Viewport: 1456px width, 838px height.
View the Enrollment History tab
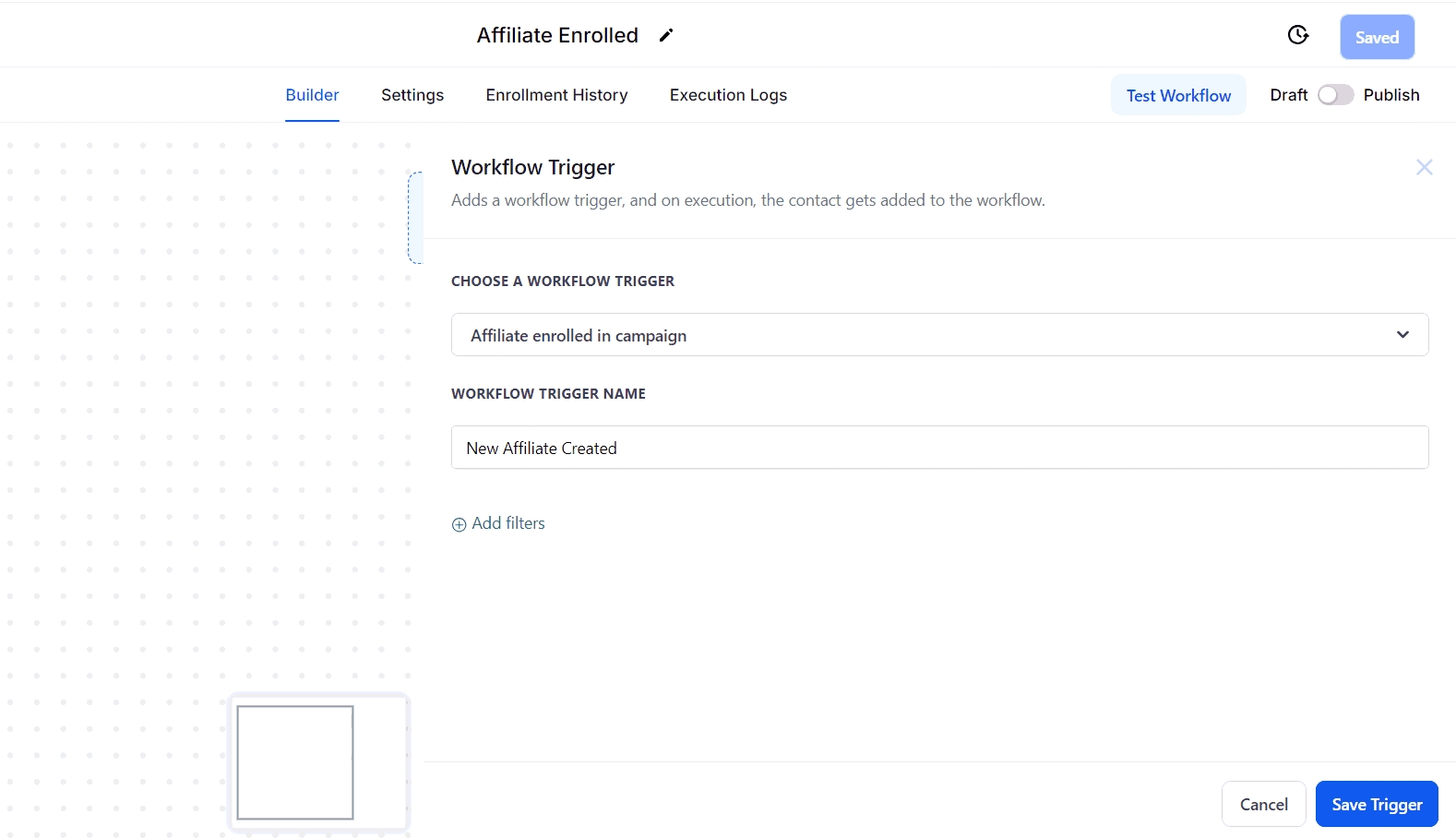point(556,95)
